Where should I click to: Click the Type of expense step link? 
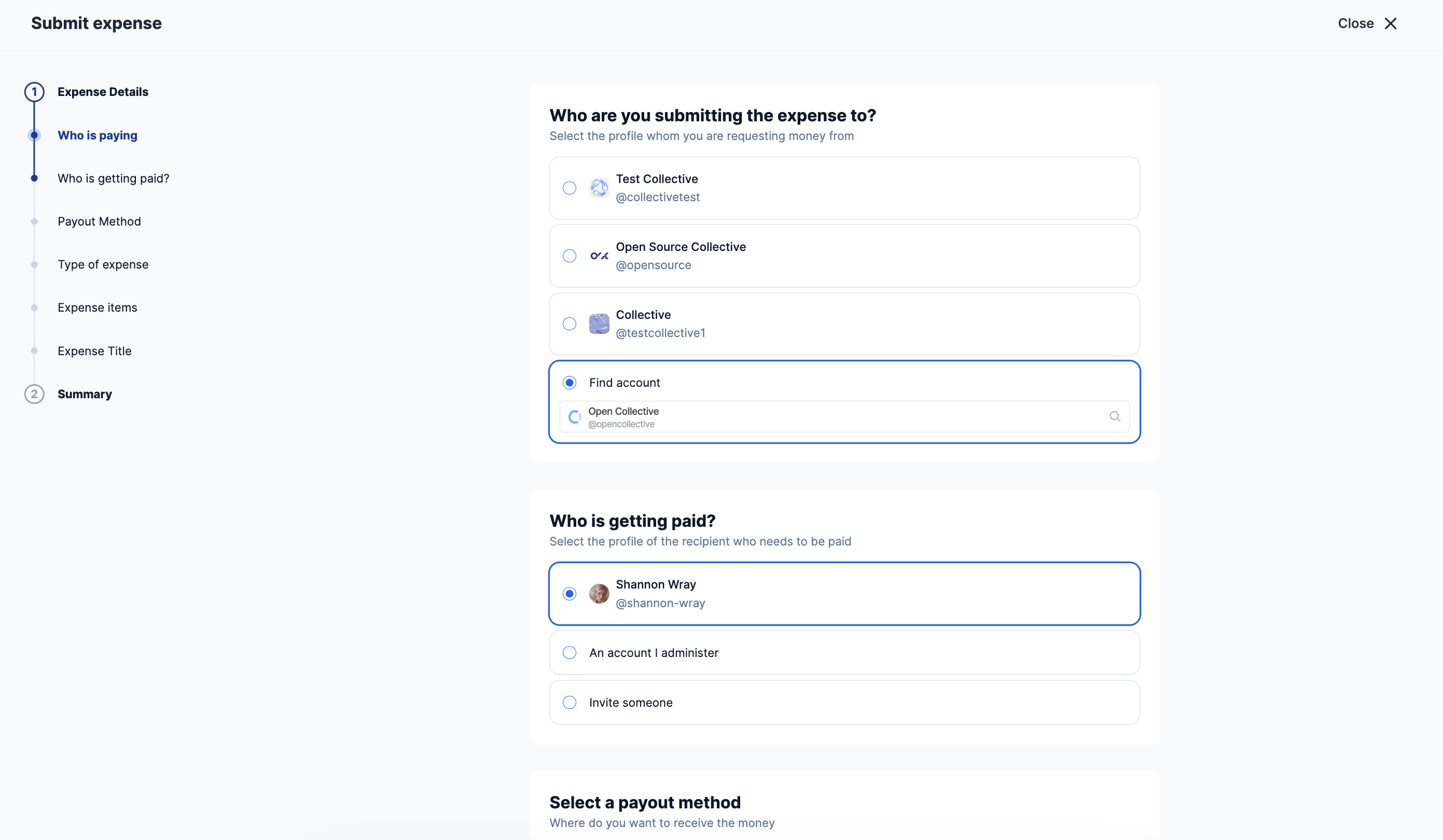tap(103, 264)
